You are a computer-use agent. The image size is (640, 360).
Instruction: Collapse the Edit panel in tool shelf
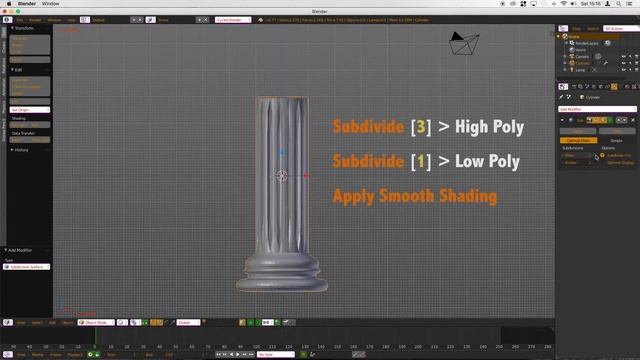pyautogui.click(x=12, y=70)
